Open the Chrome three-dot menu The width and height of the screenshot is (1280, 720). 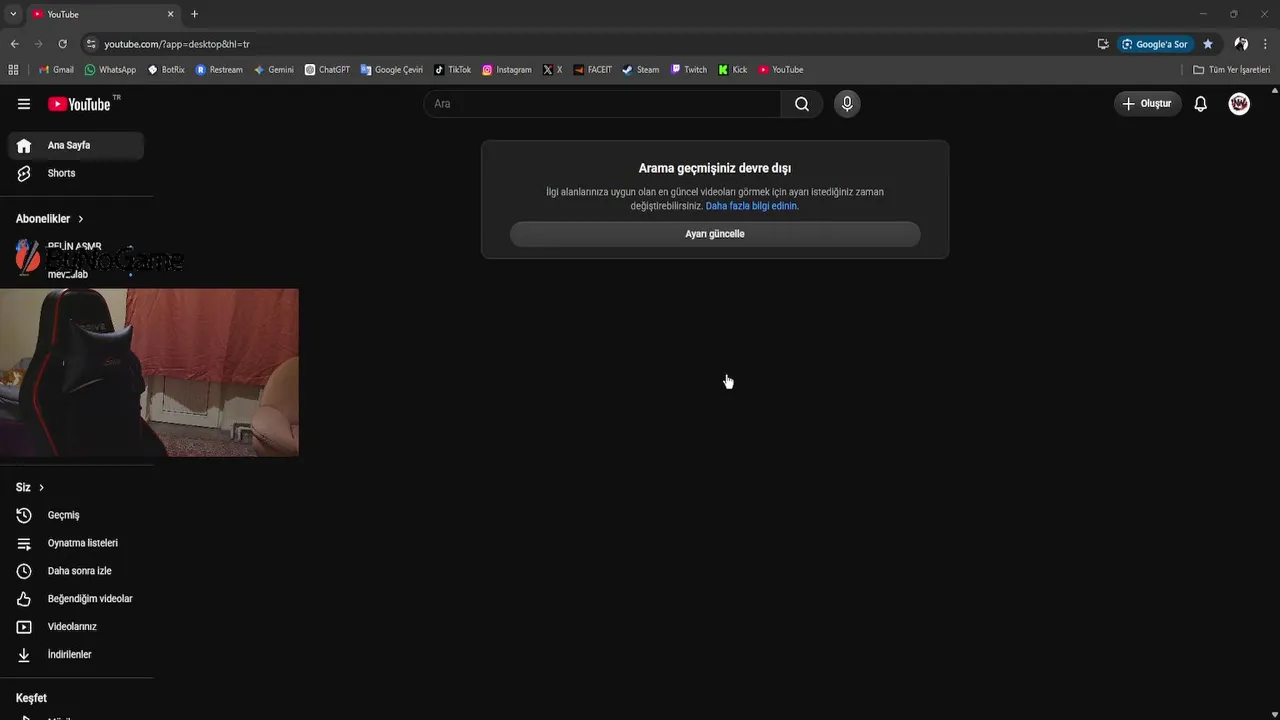[x=1266, y=44]
